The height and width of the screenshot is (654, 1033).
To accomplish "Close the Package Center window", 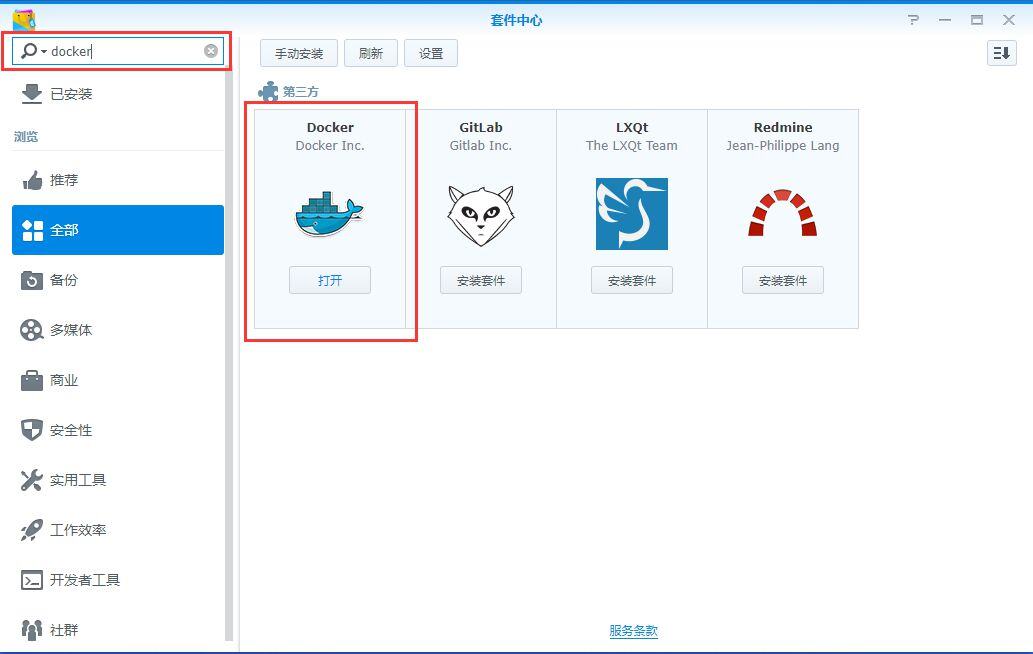I will pos(1009,20).
